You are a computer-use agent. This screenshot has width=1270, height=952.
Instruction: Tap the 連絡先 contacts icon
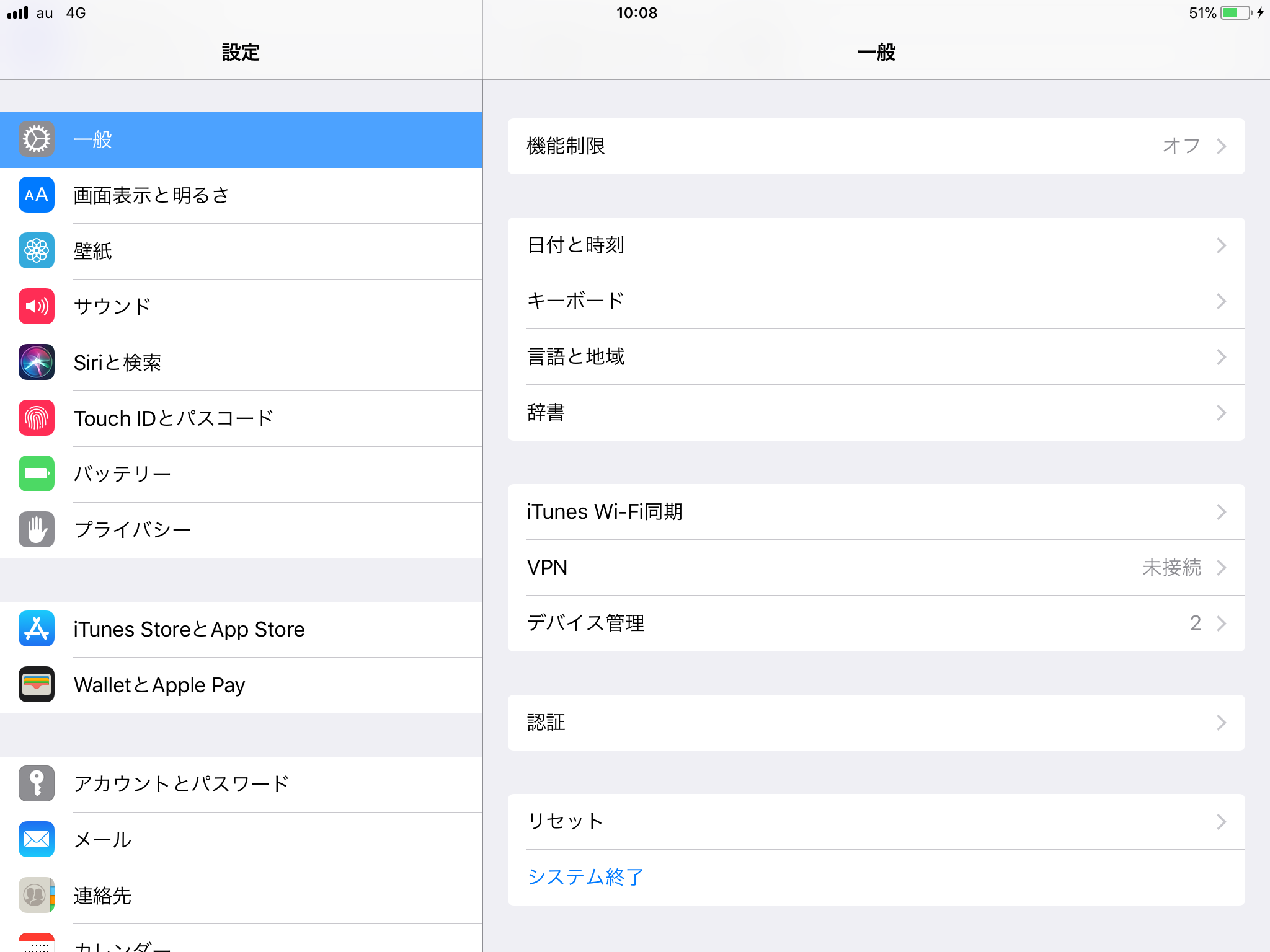[37, 895]
